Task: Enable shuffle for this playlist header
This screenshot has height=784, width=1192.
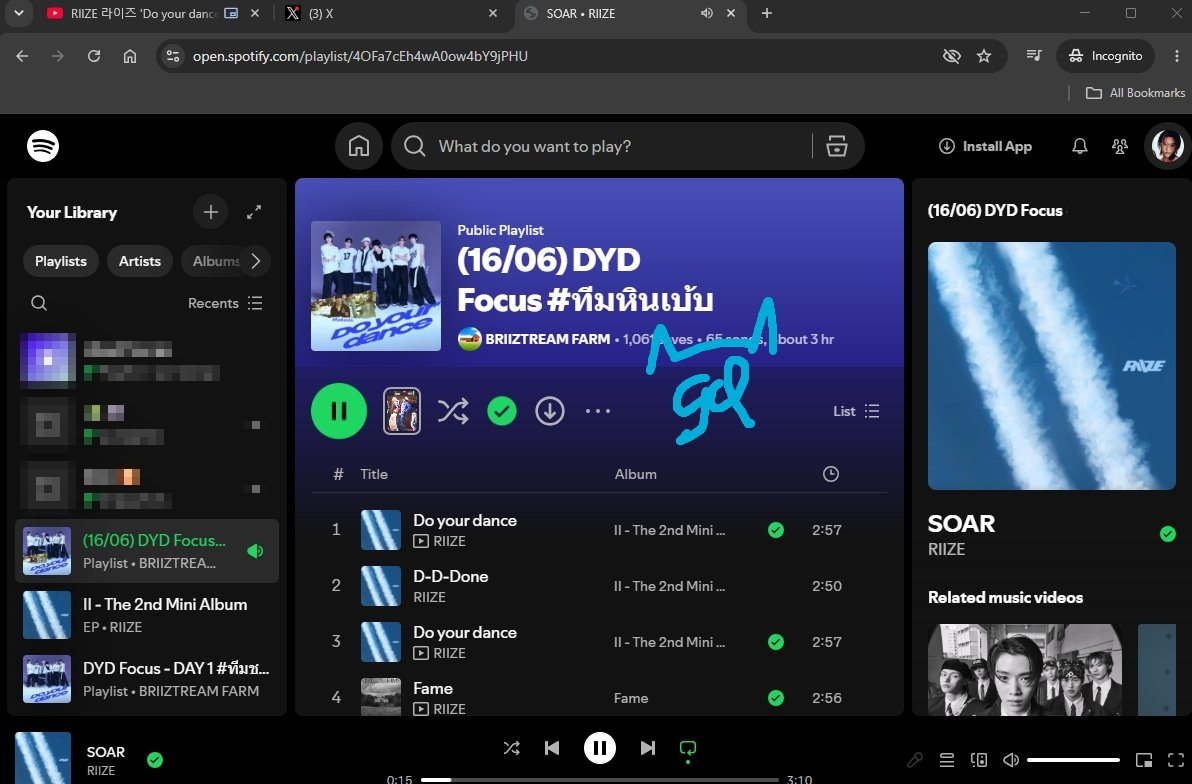Action: [453, 411]
